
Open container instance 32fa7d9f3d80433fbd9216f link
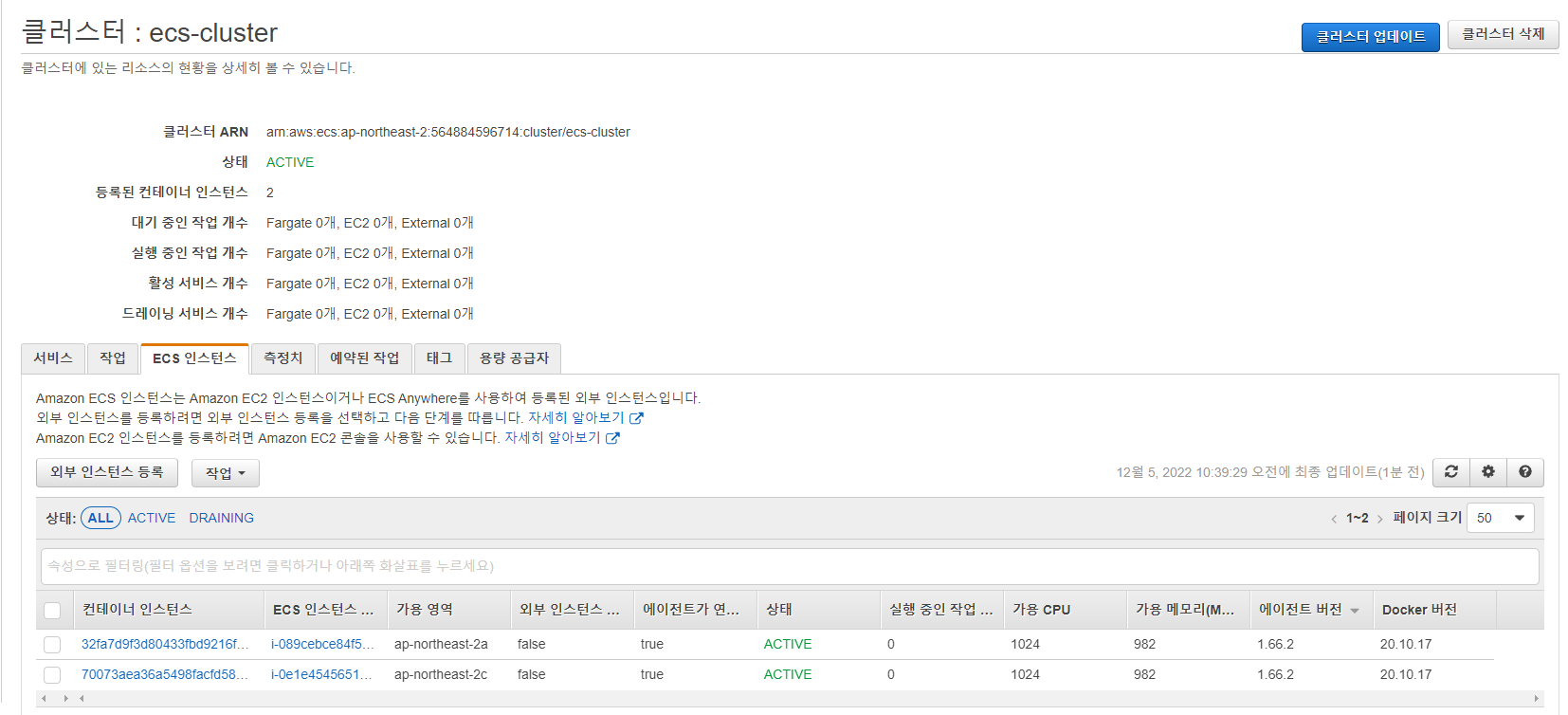tap(165, 645)
